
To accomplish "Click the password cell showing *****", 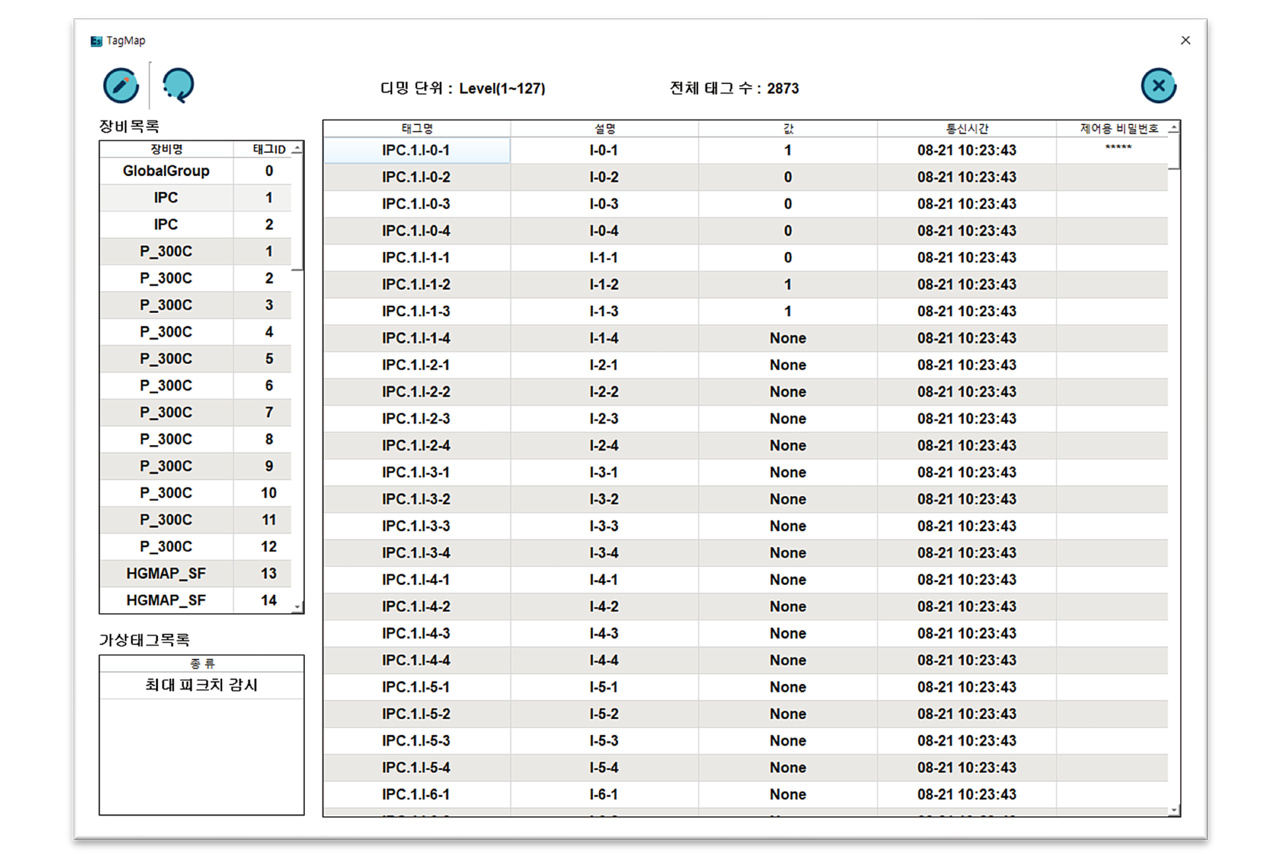I will (x=1112, y=150).
